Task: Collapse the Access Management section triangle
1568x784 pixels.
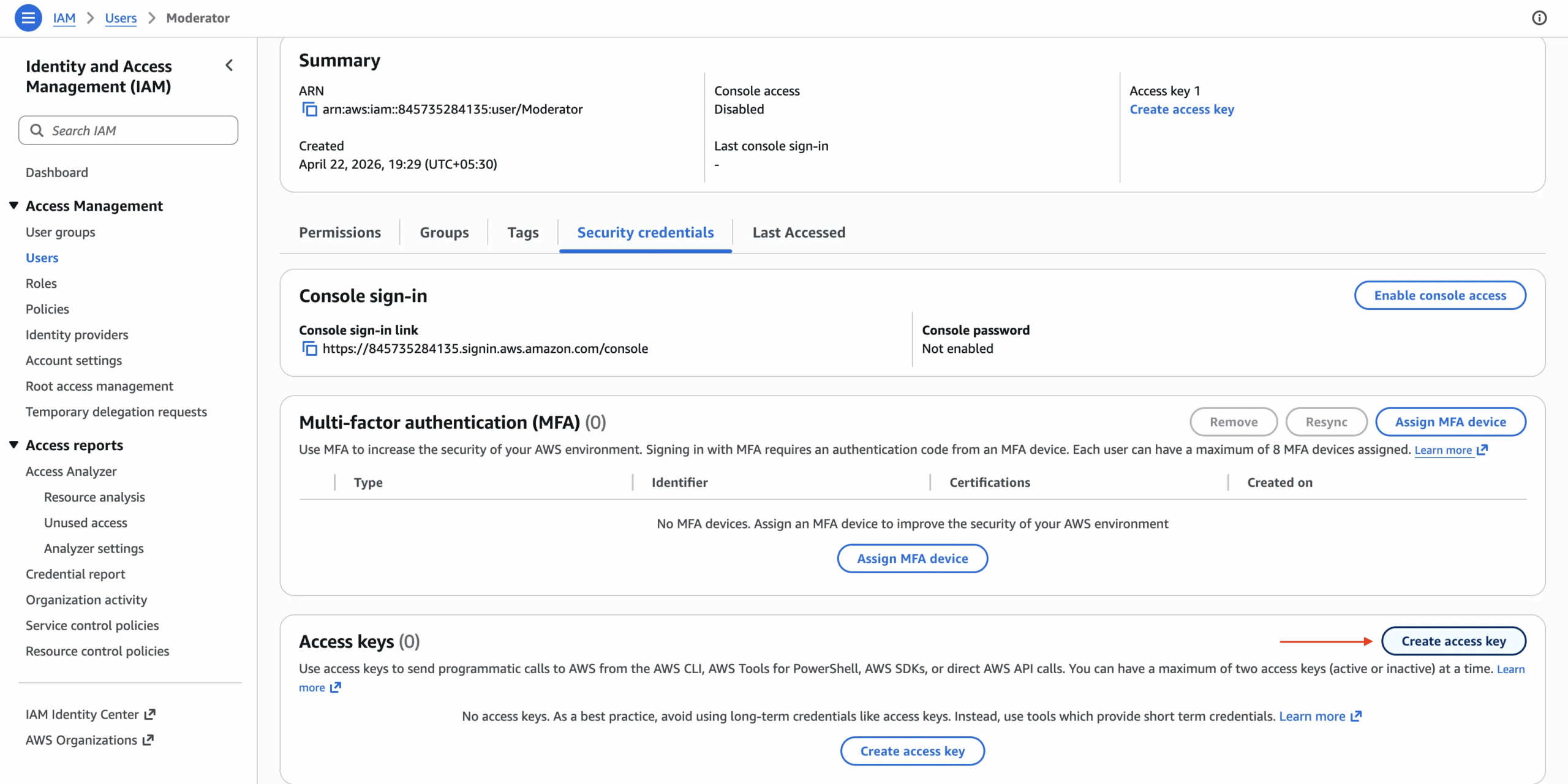Action: pyautogui.click(x=13, y=206)
